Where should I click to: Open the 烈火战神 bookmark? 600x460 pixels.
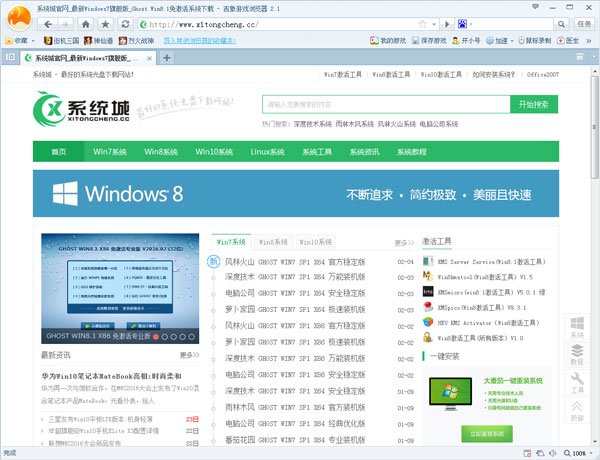(136, 41)
